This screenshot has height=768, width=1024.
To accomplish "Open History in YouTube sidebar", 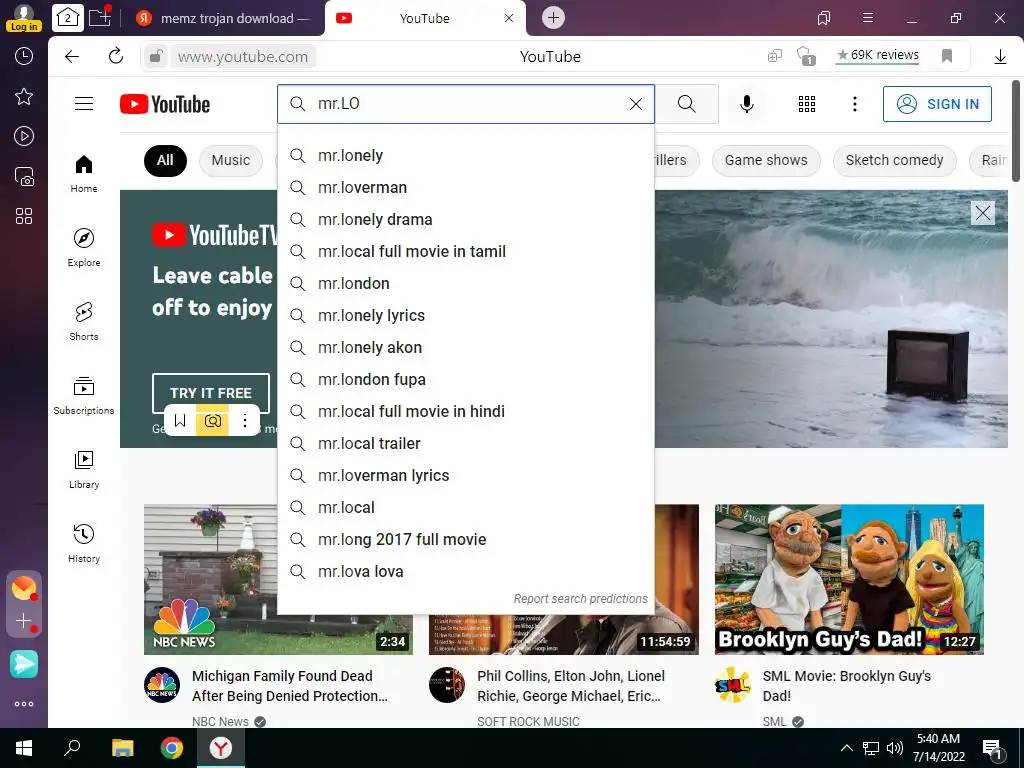I will click(84, 543).
